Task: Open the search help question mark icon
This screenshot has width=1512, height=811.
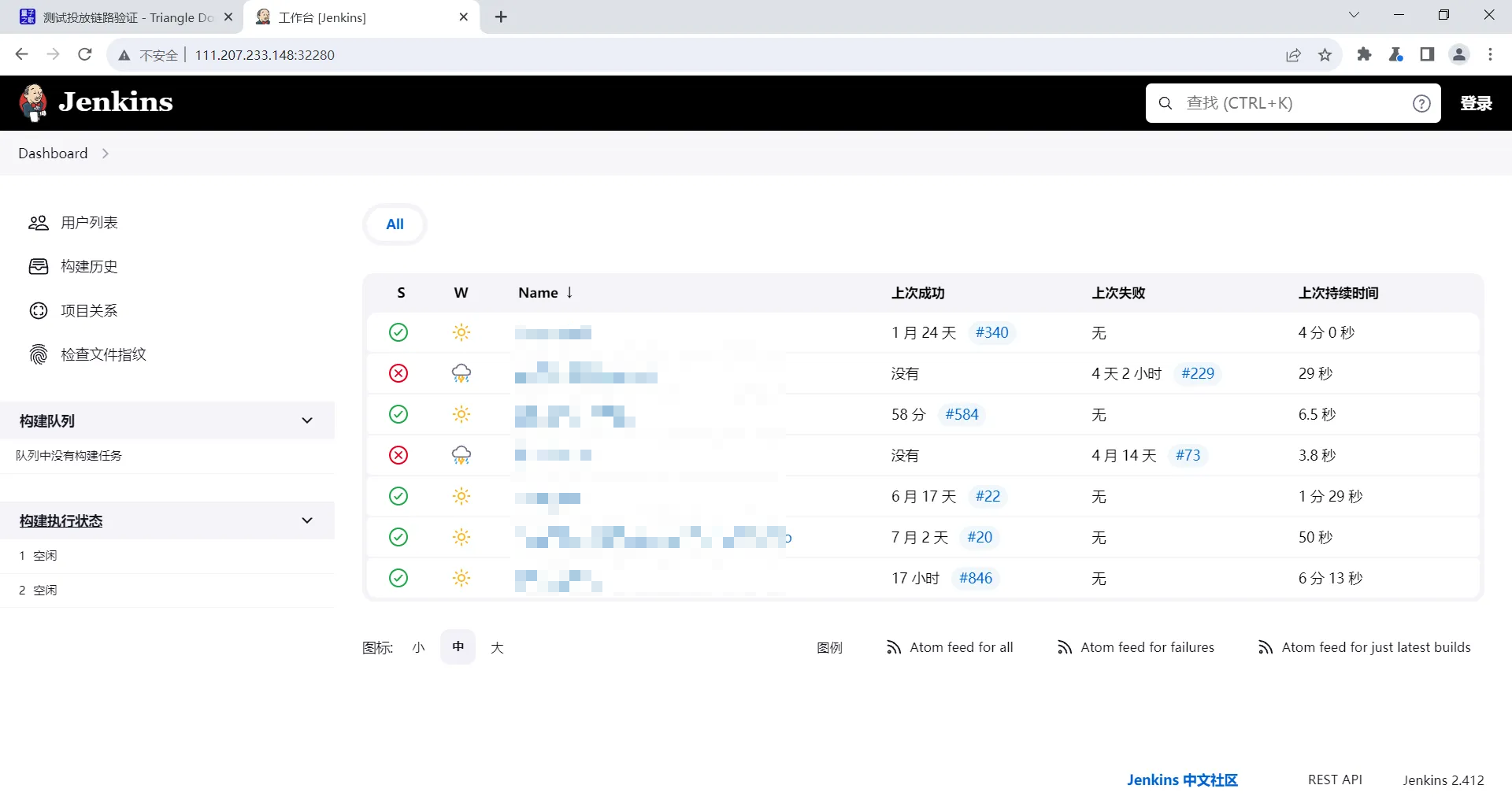Action: (x=1421, y=103)
